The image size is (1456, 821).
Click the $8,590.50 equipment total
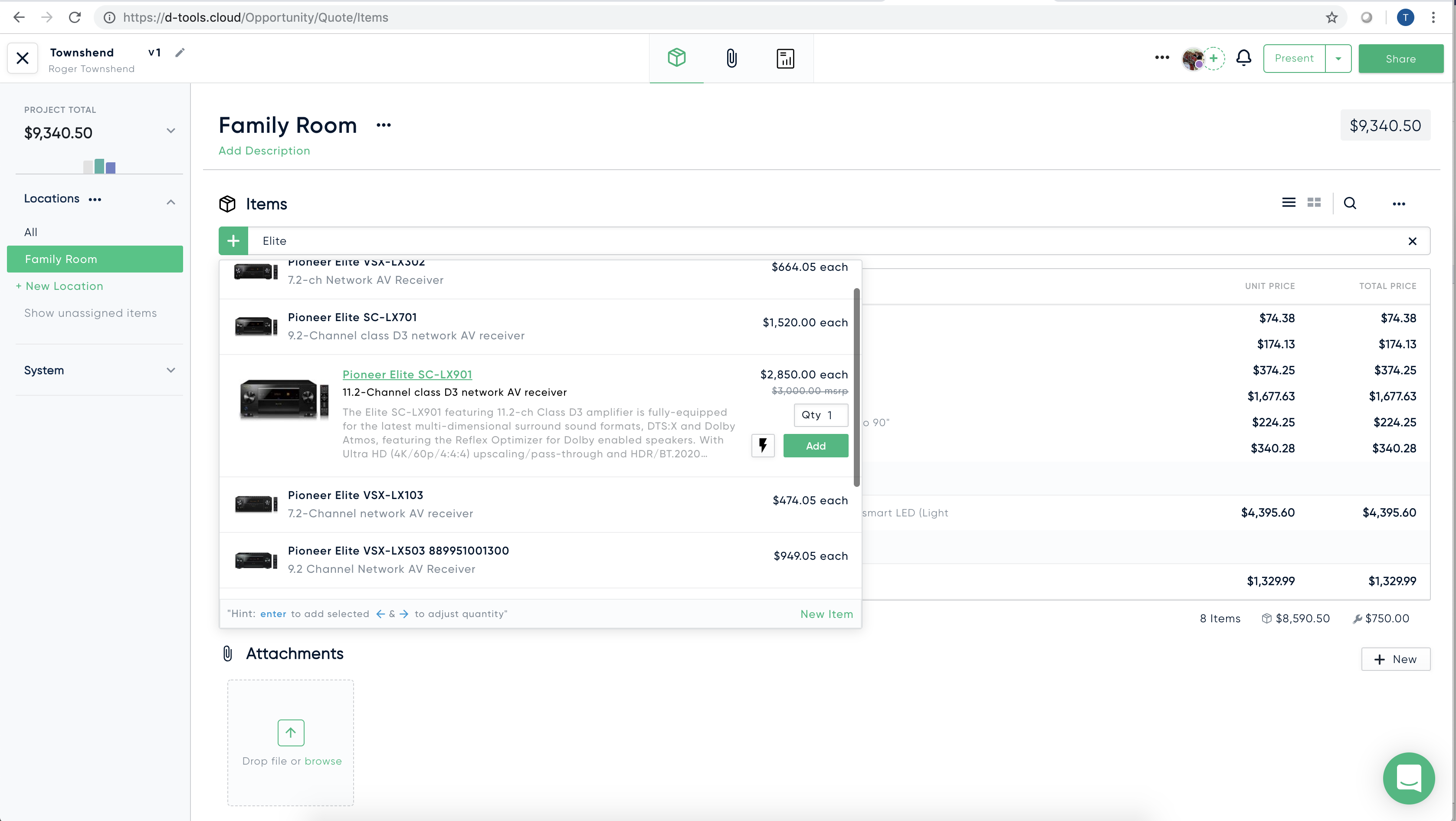1295,619
